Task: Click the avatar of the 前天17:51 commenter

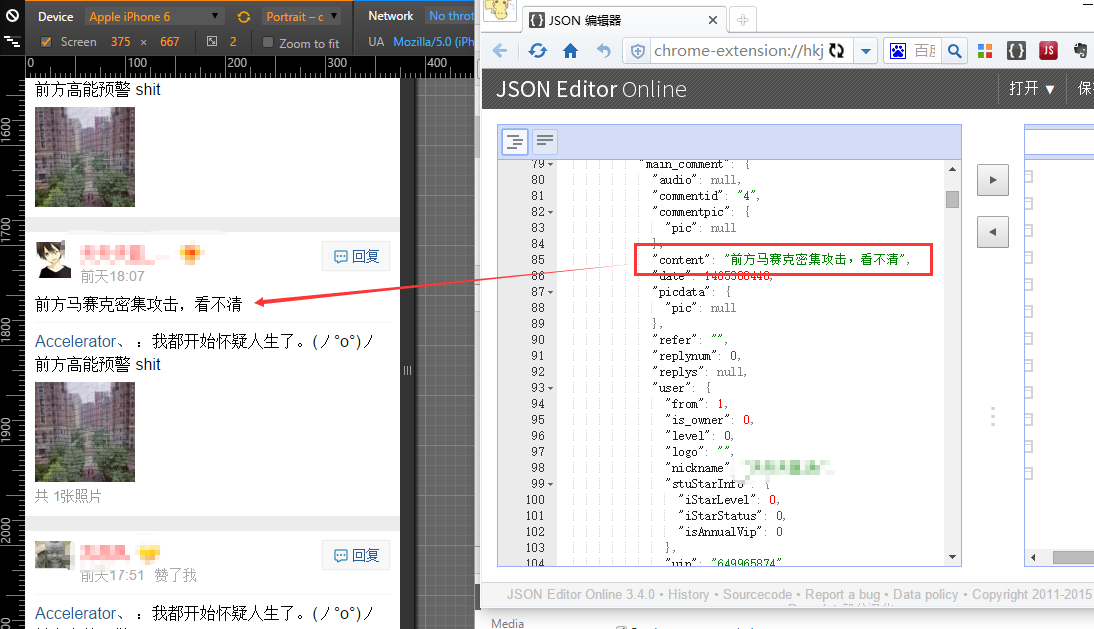Action: point(53,555)
